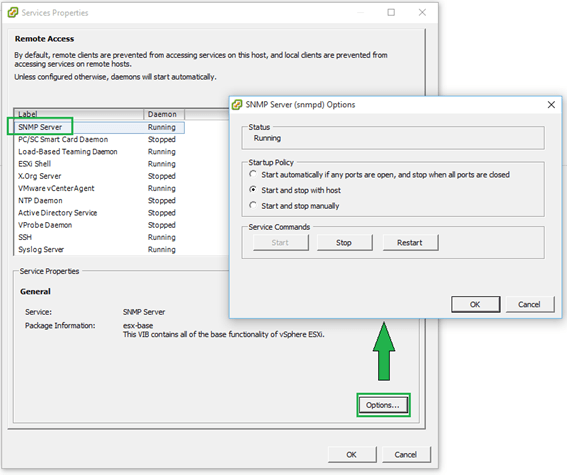Sort by the Daemon column header
Viewport: 567px width, 475px height.
point(164,114)
